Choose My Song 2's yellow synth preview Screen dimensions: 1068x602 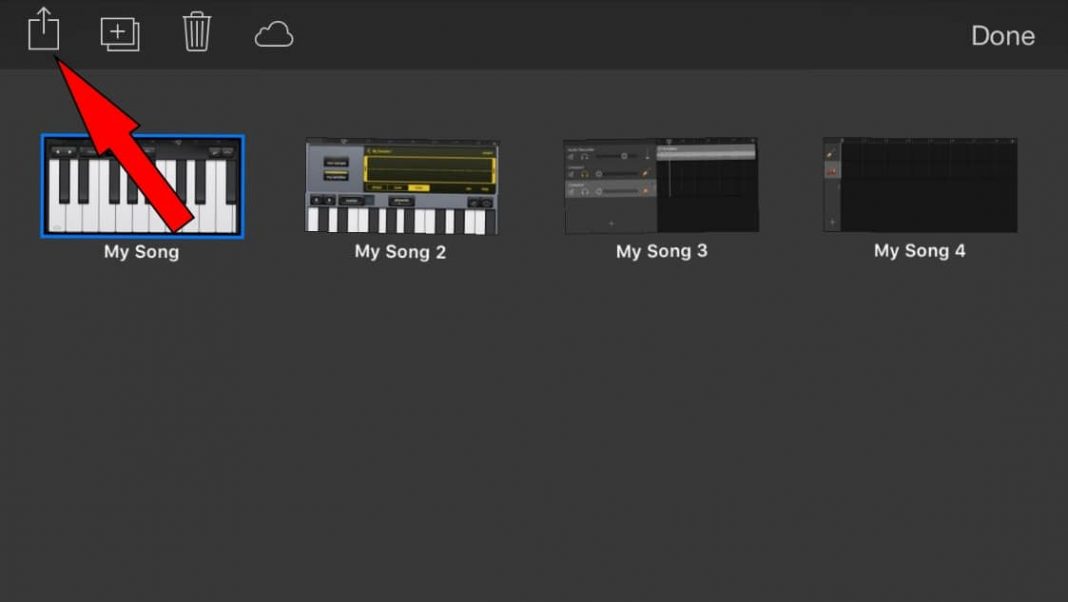[x=400, y=185]
